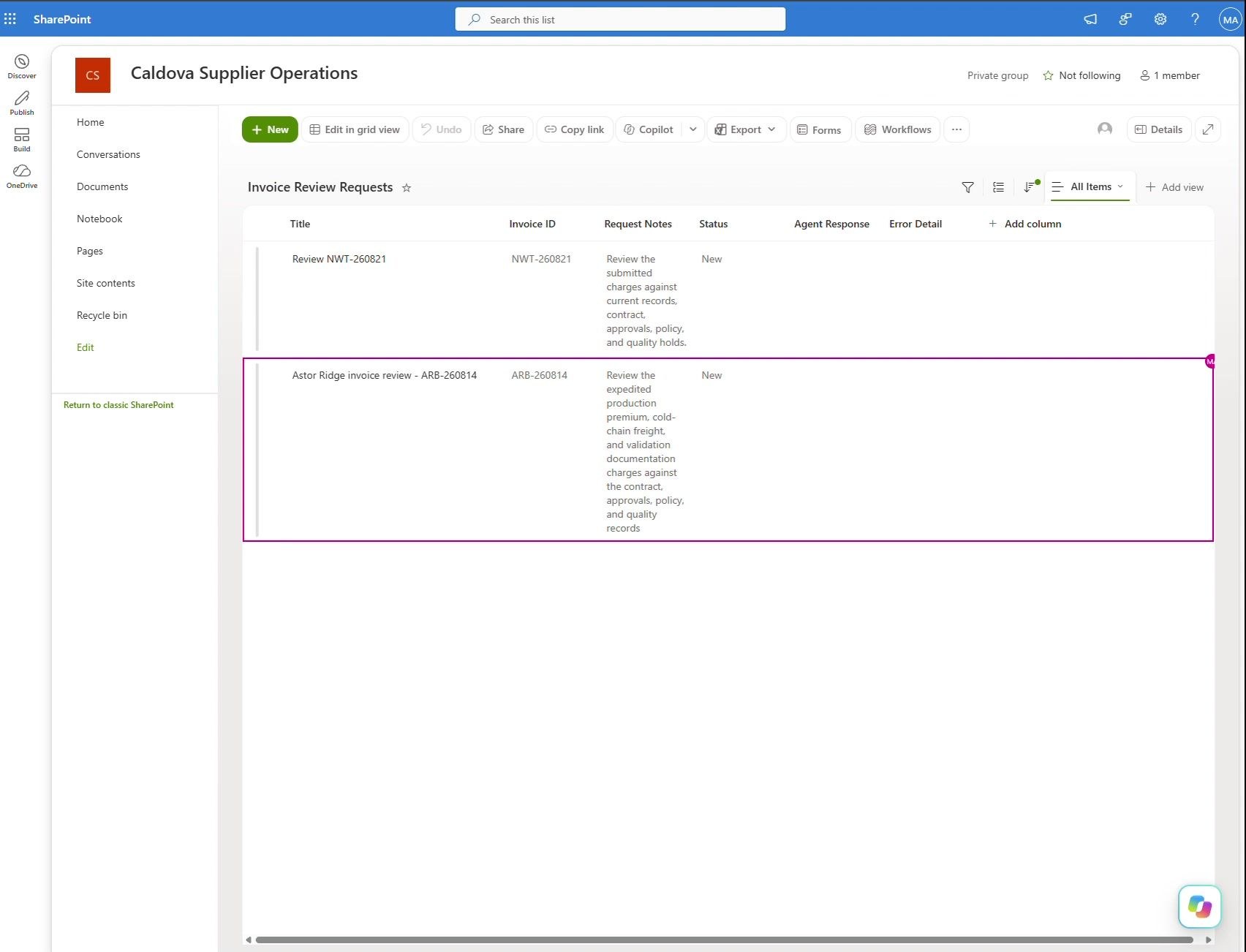Open the Invoice ID column header menu
Screen dimensions: 1246x952
(532, 224)
